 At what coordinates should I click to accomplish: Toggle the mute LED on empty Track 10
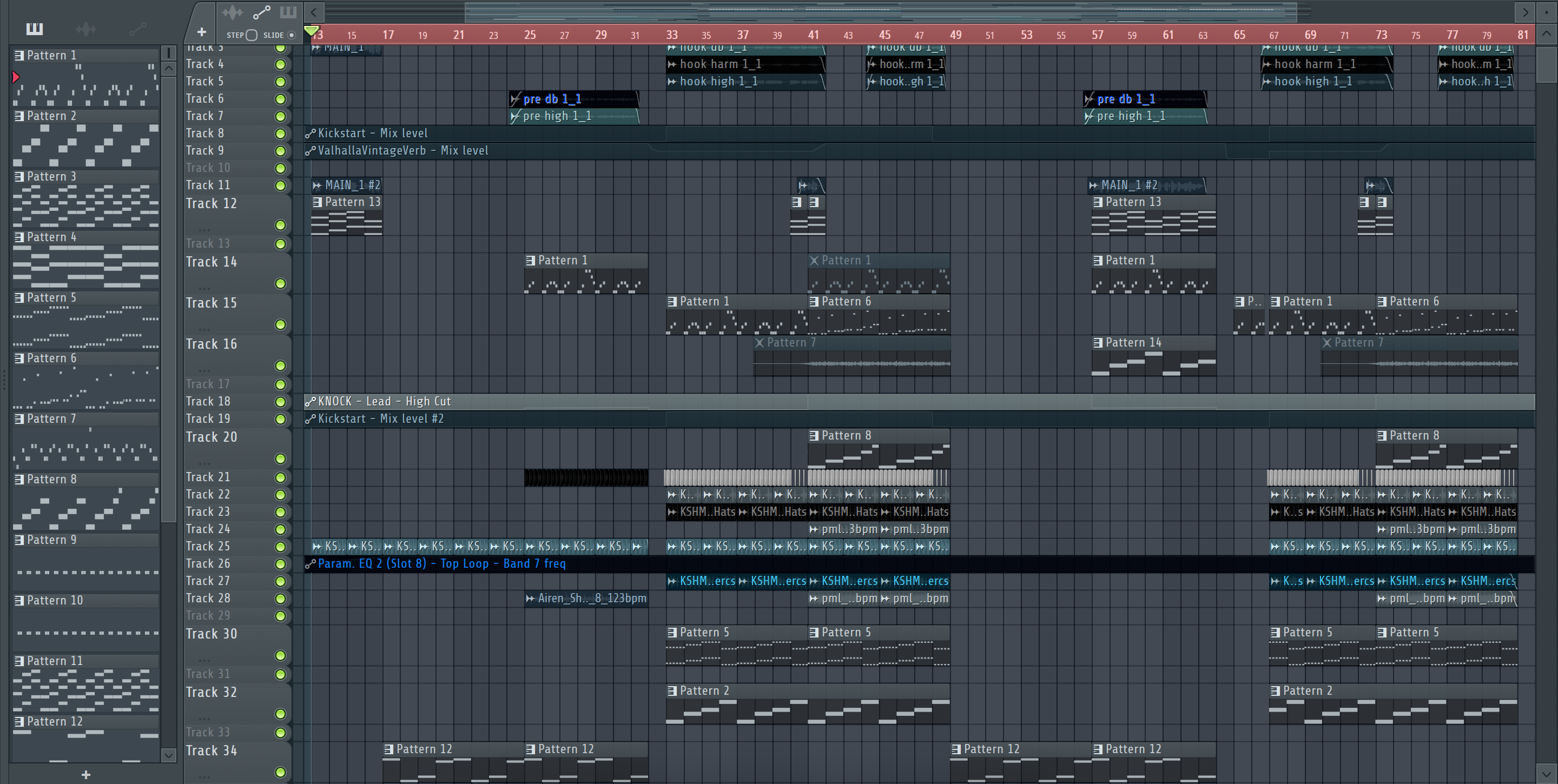280,168
